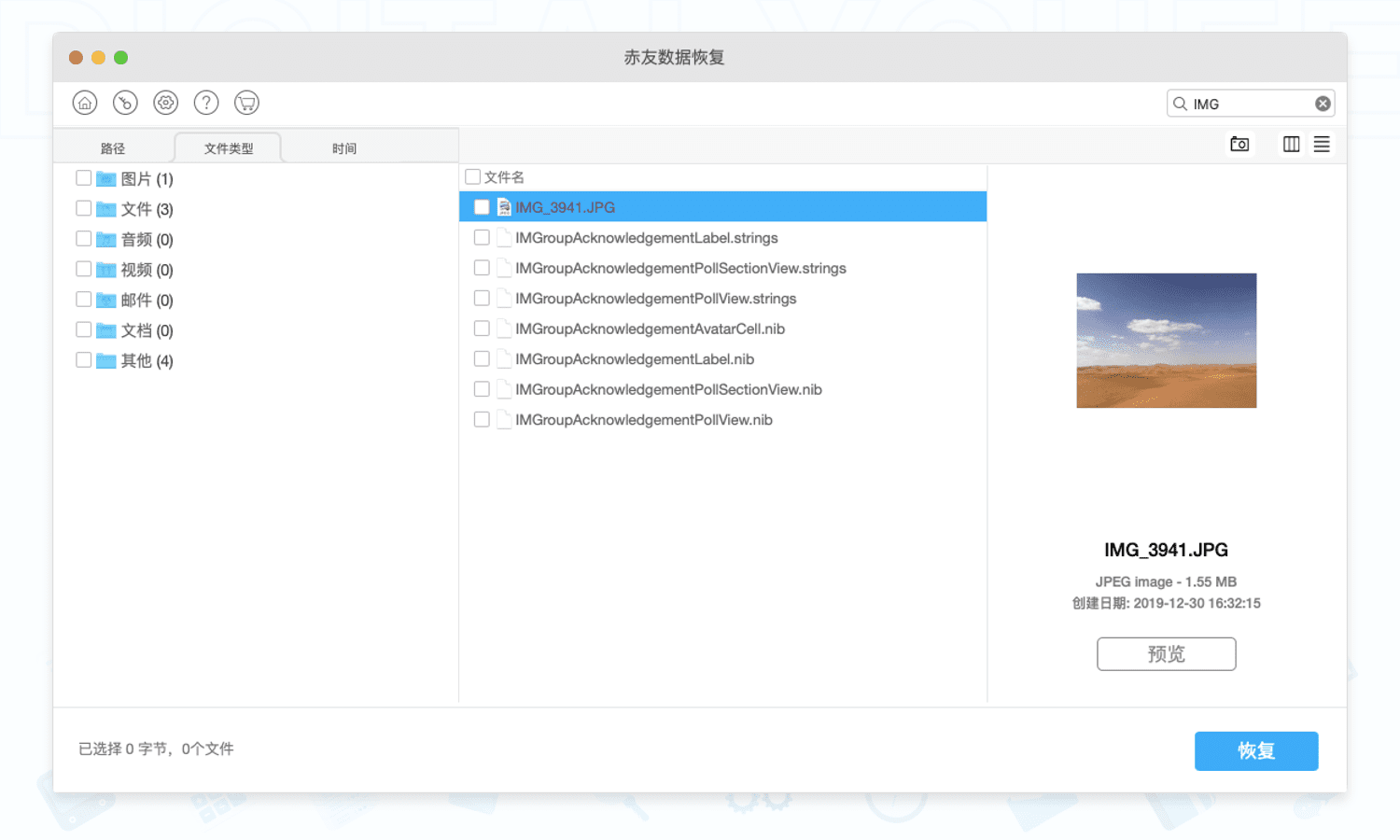This screenshot has width=1400, height=840.
Task: Click the desert photo thumbnail
Action: point(1166,341)
